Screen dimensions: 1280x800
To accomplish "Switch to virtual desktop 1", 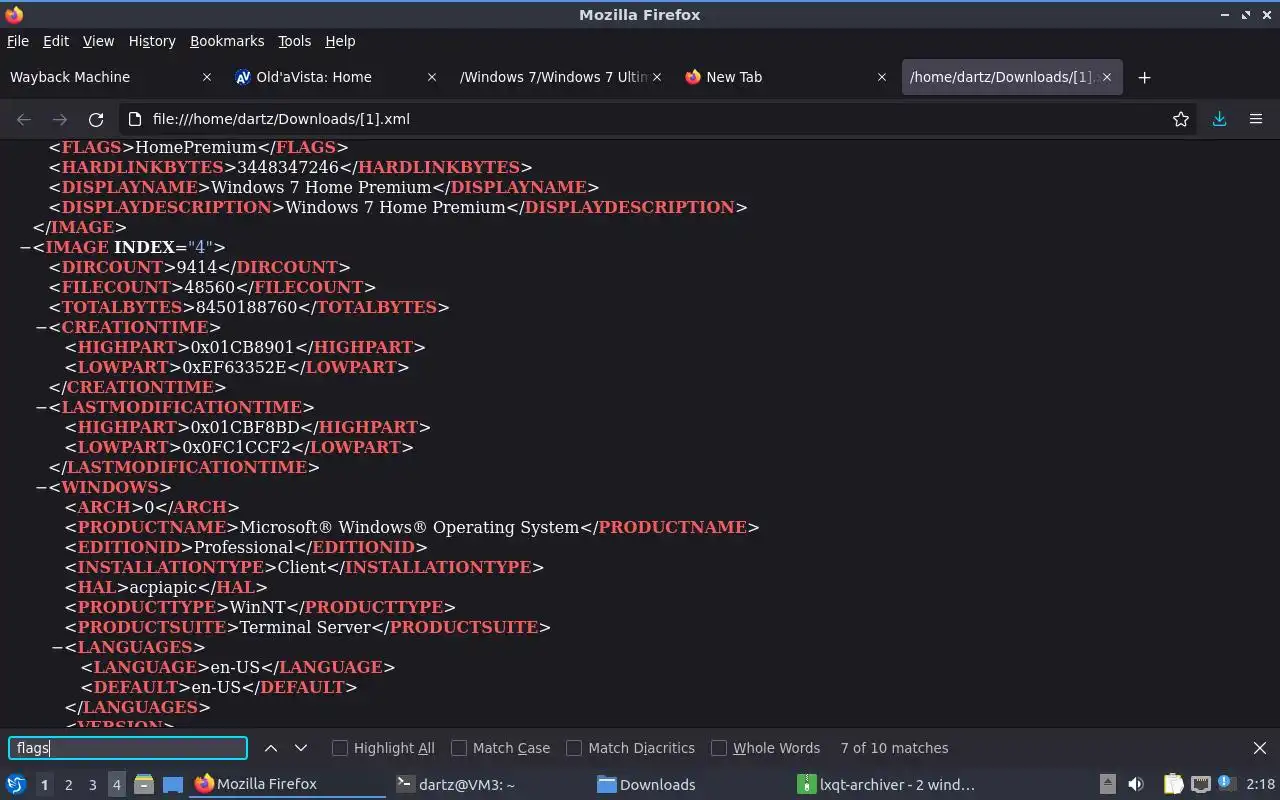I will point(44,785).
